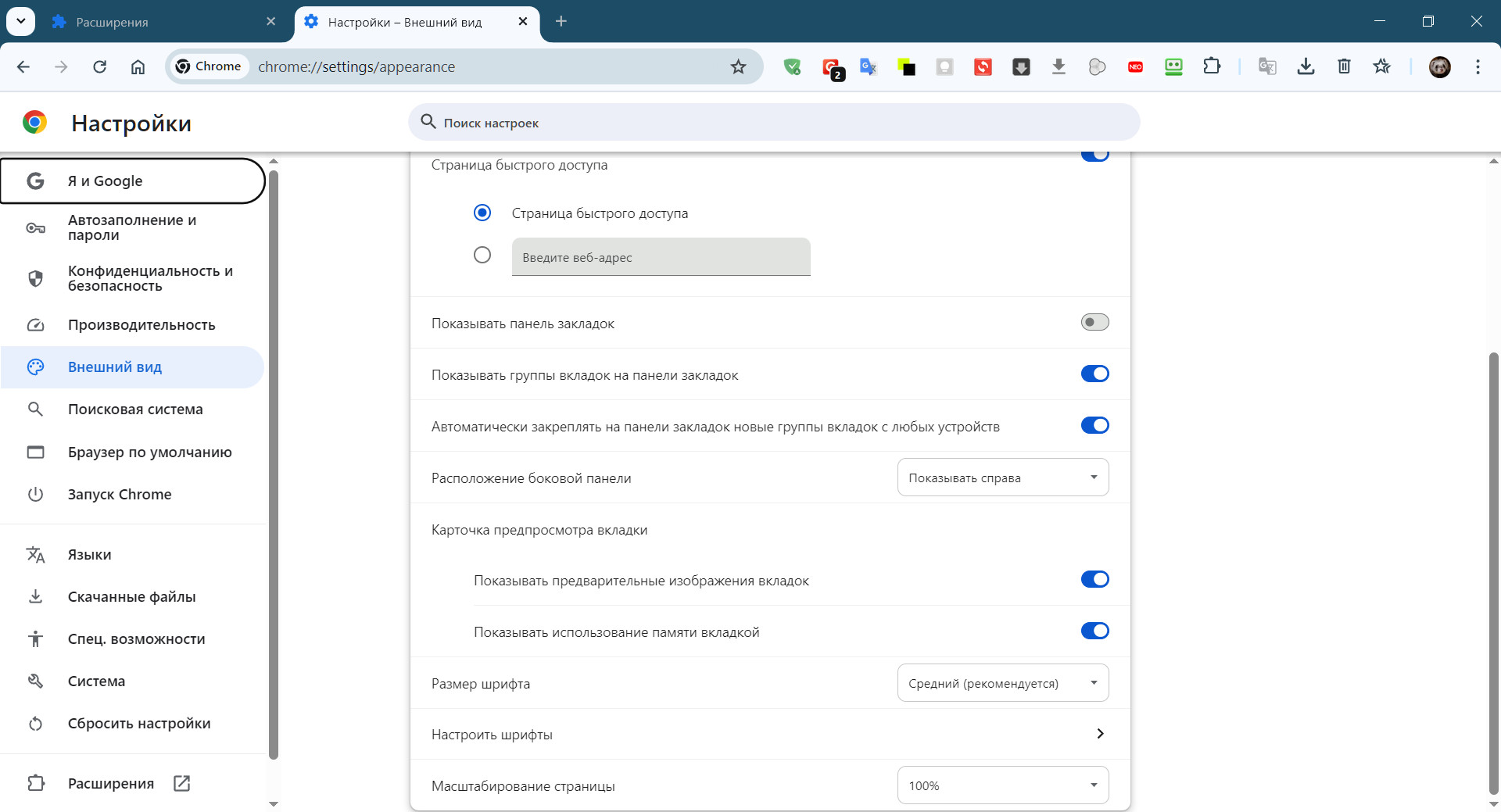Click the Chrome site info chip
Image resolution: width=1501 pixels, height=812 pixels.
[209, 66]
